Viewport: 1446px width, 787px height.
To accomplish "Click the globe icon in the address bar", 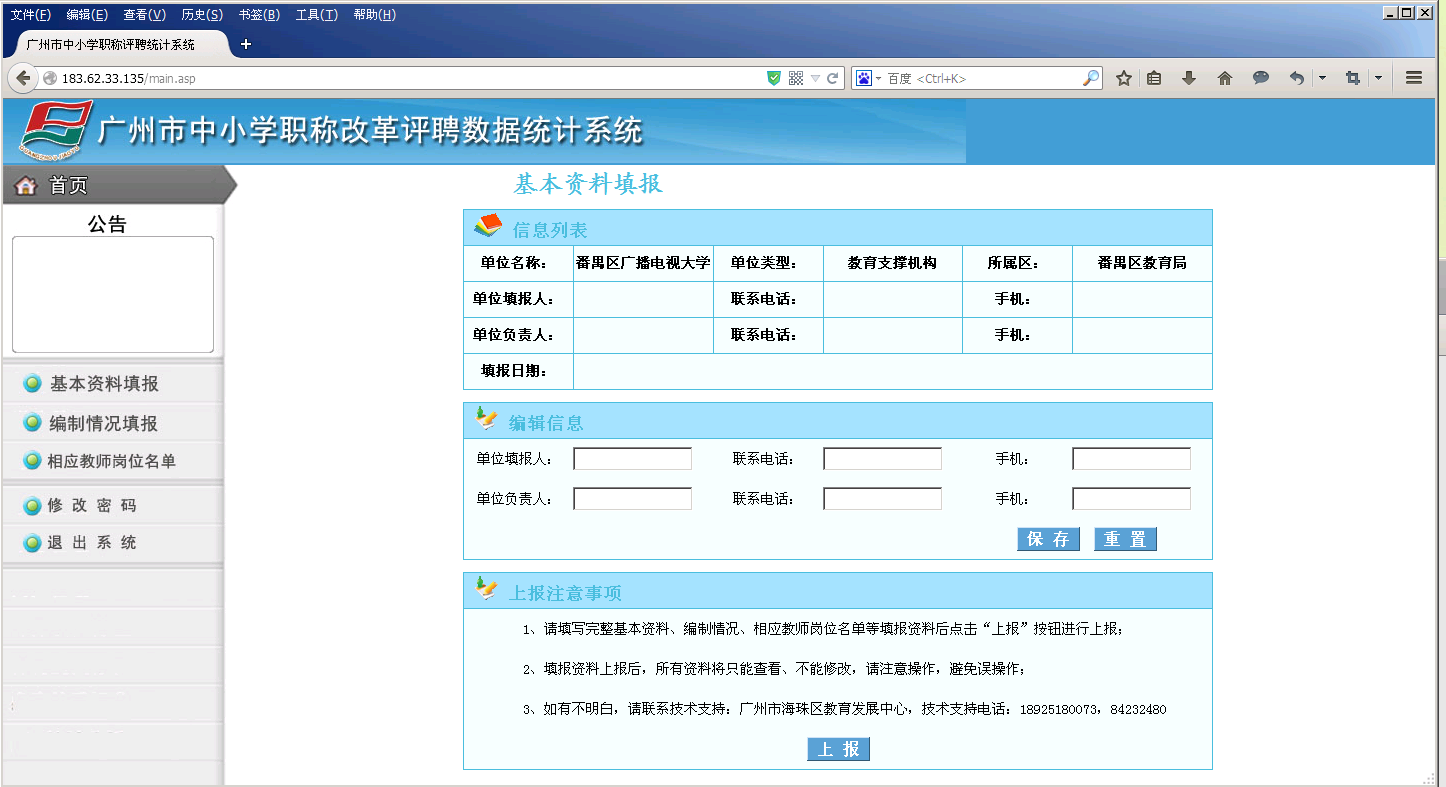I will click(50, 78).
